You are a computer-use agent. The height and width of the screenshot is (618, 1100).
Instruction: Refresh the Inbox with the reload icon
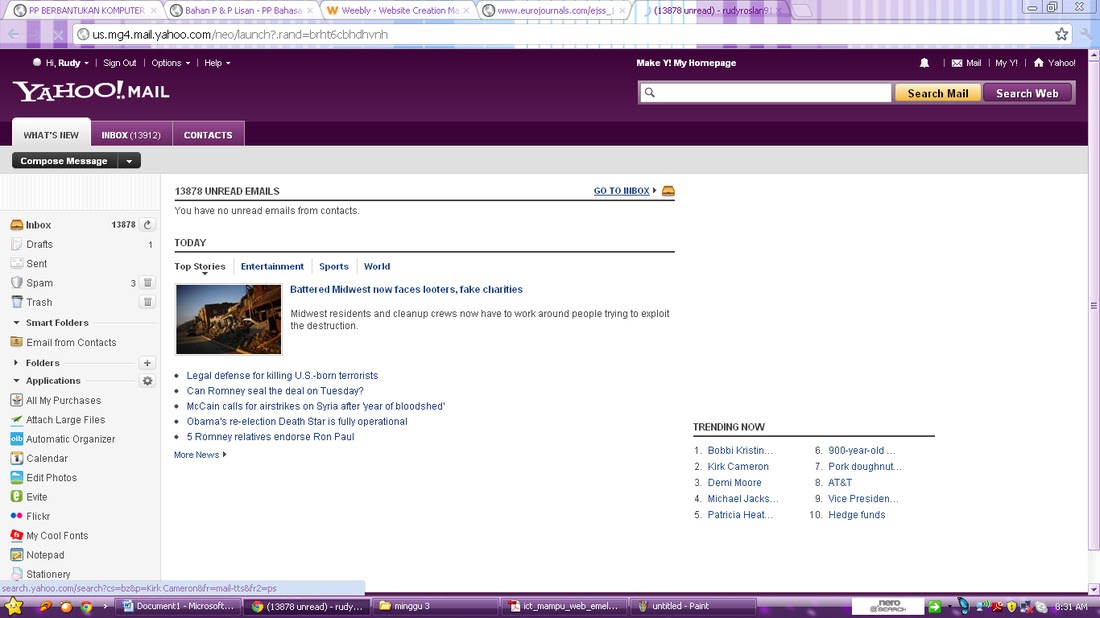tap(147, 224)
